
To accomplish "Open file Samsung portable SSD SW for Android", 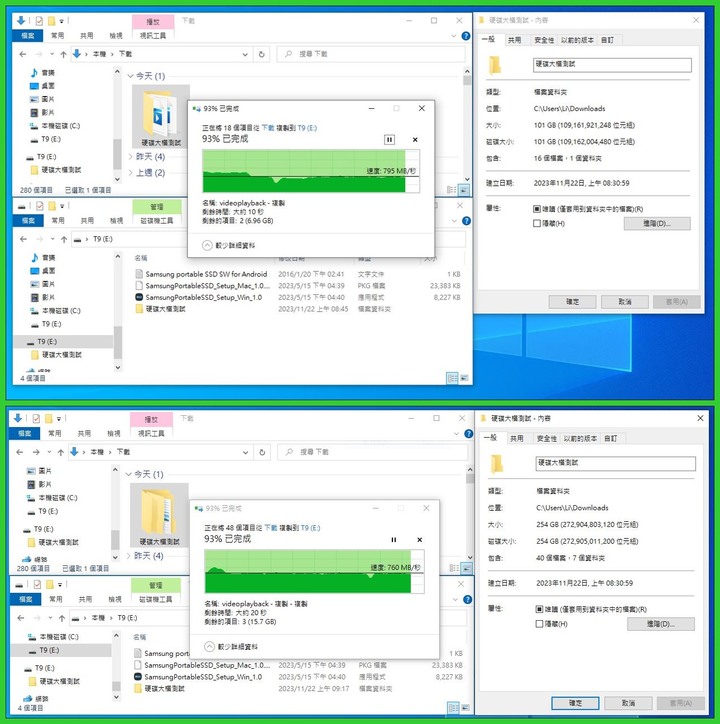I will coord(206,274).
